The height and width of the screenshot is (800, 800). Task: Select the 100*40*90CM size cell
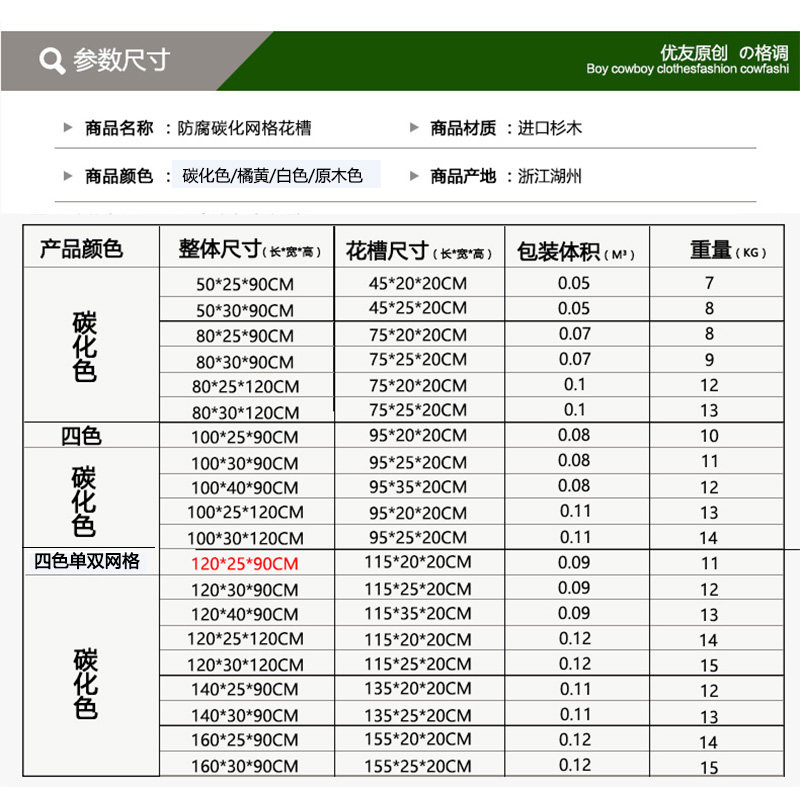click(245, 488)
